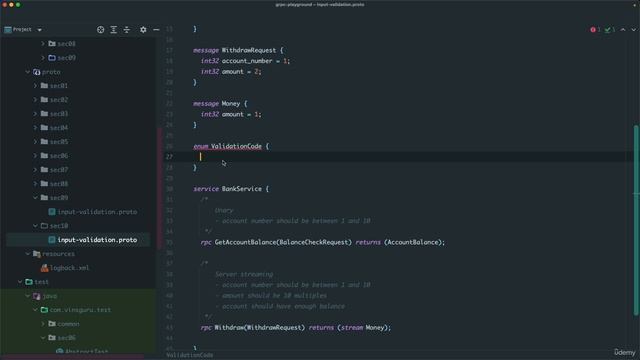640x360 pixels.
Task: Click the green zoom window button
Action: point(18,5)
